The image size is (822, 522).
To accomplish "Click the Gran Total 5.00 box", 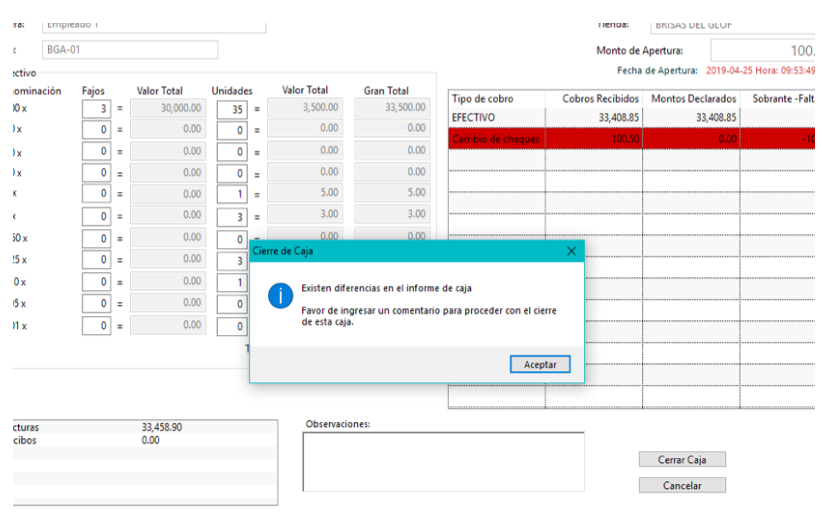I will (x=393, y=193).
